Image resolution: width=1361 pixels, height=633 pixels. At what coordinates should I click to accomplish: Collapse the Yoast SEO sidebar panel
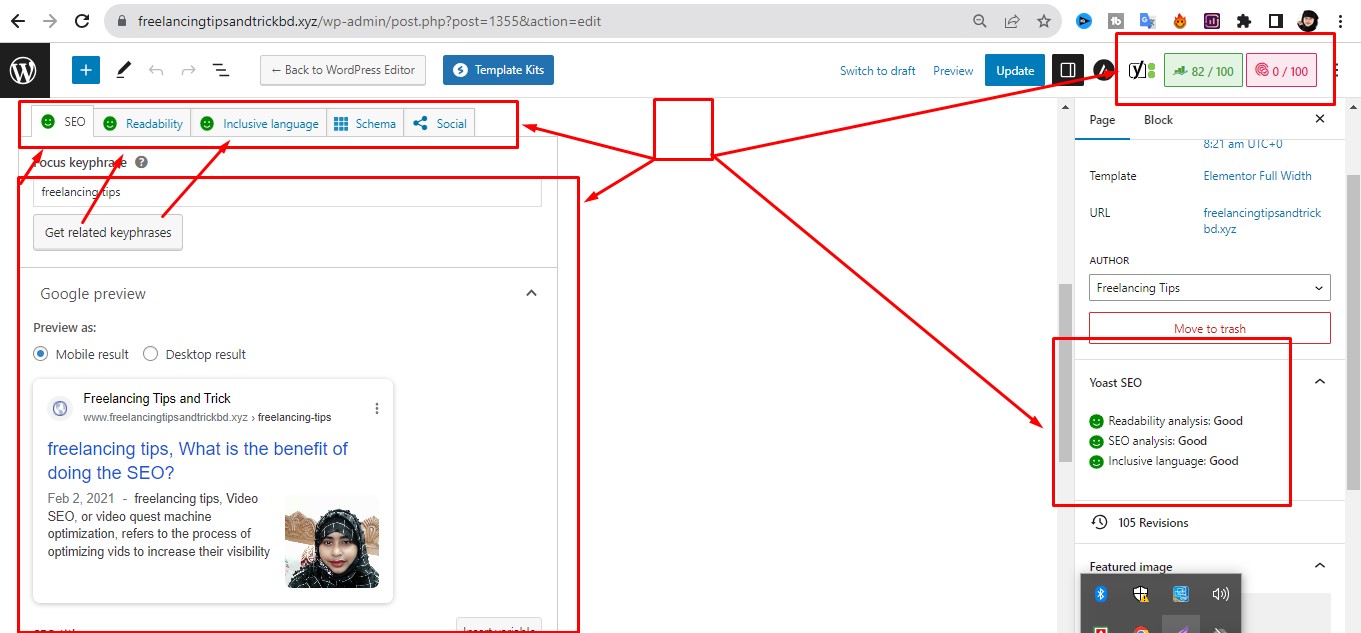click(x=1319, y=382)
